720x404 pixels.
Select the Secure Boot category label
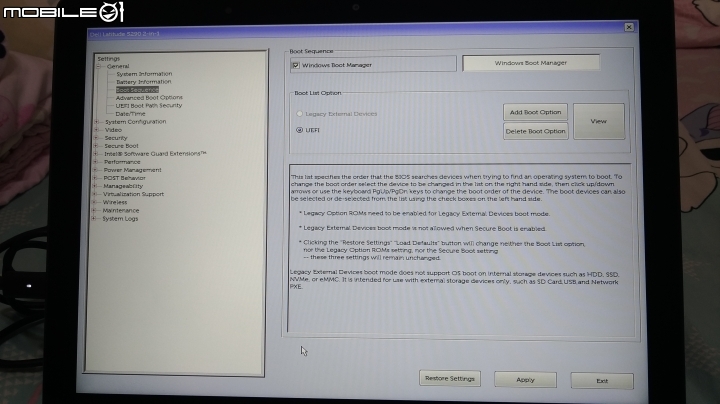pos(121,146)
